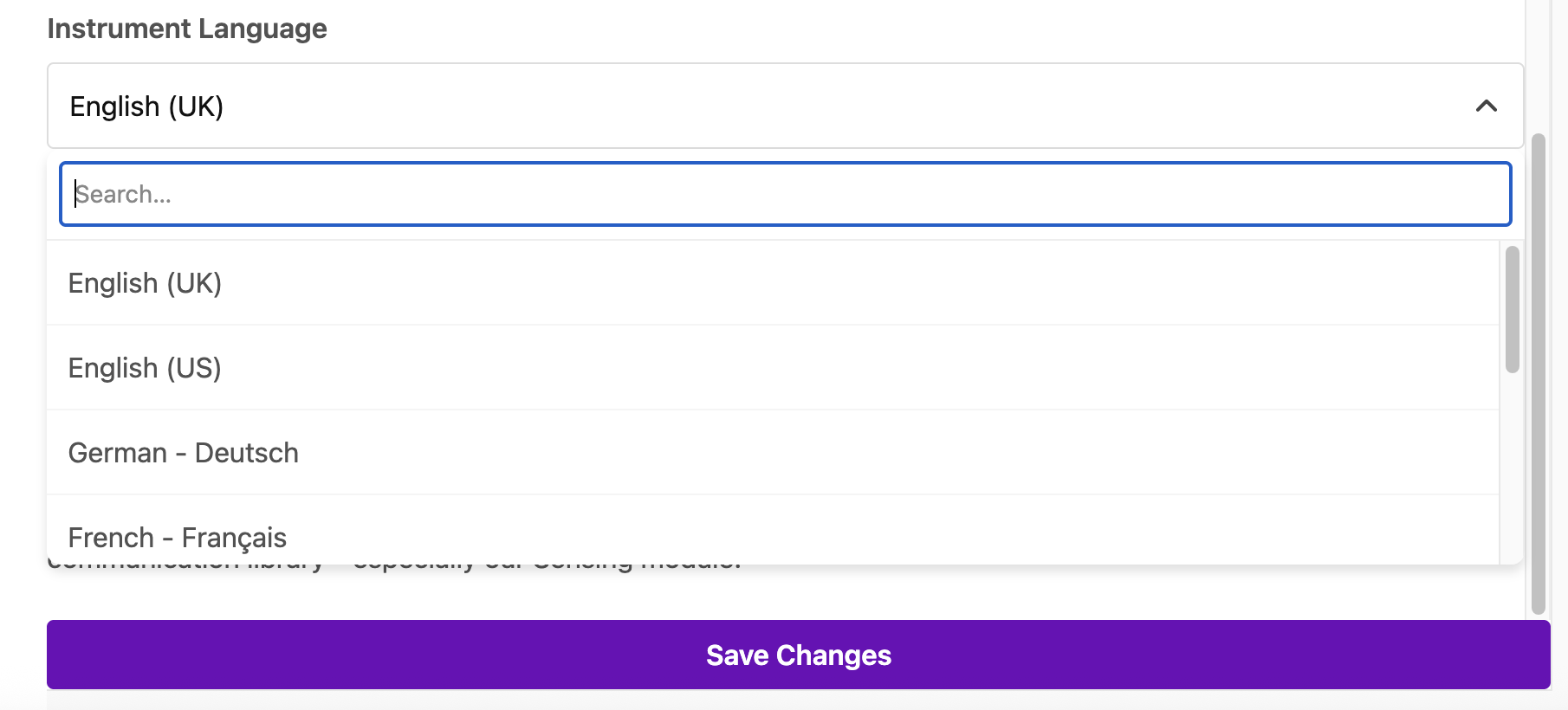Viewport: 1568px width, 710px height.
Task: Click the language list scrollbar thumb
Action: click(1512, 309)
